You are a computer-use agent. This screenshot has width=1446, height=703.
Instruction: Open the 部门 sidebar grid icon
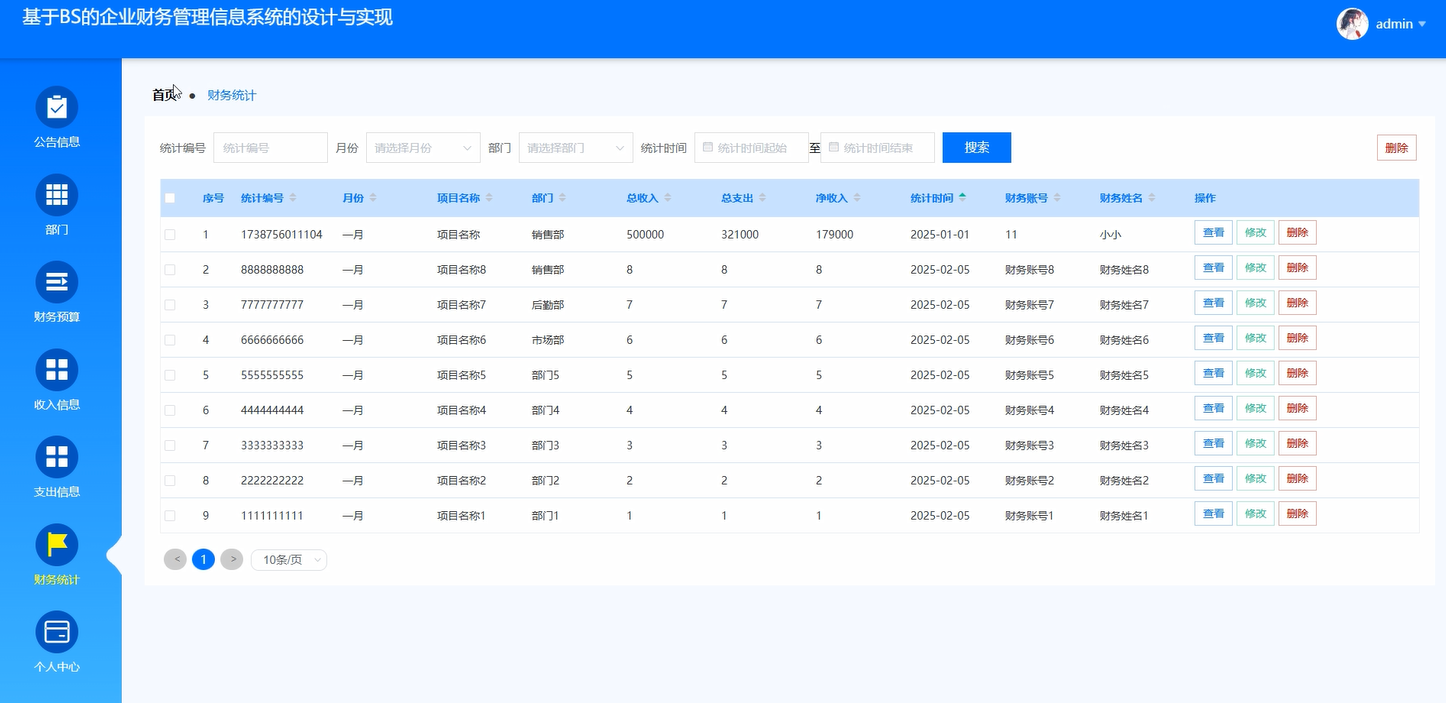pos(57,195)
